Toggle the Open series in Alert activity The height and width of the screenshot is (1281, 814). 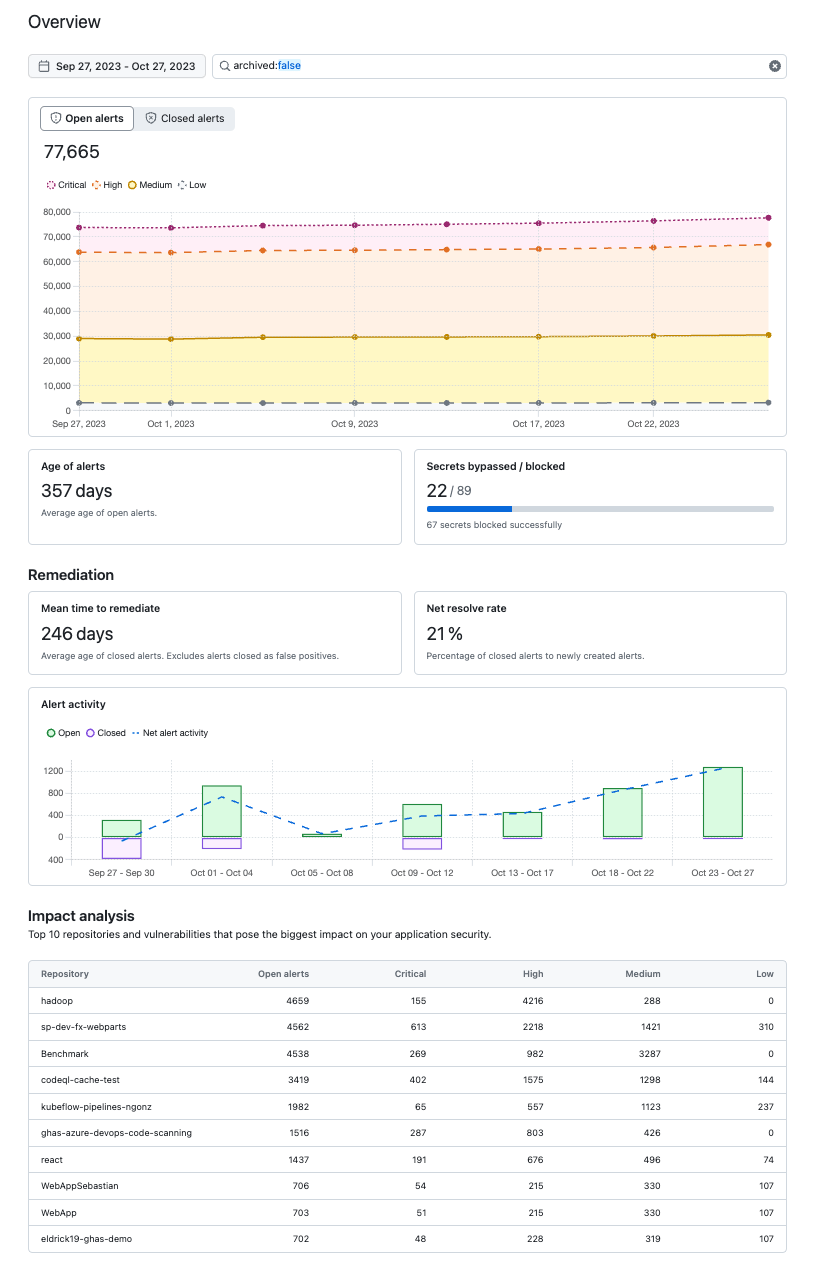coord(63,732)
